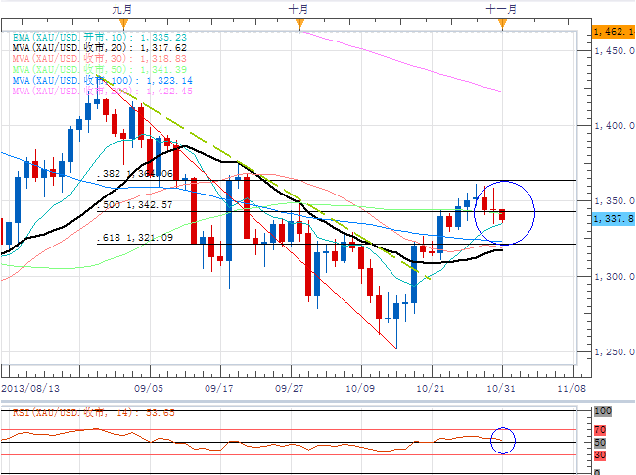Select the MVA 100 indicator label
636x475 pixels.
(102, 80)
